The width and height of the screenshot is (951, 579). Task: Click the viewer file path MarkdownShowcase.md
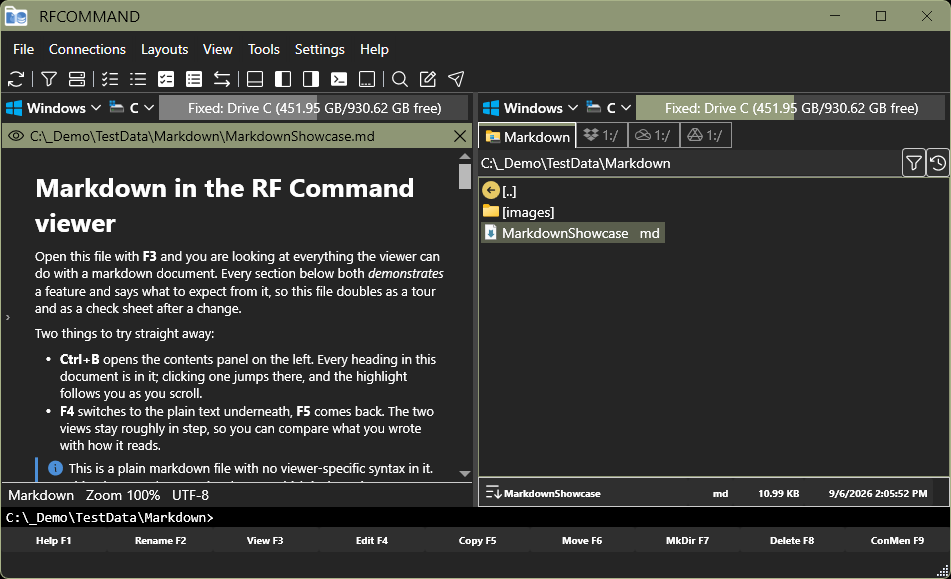click(202, 136)
